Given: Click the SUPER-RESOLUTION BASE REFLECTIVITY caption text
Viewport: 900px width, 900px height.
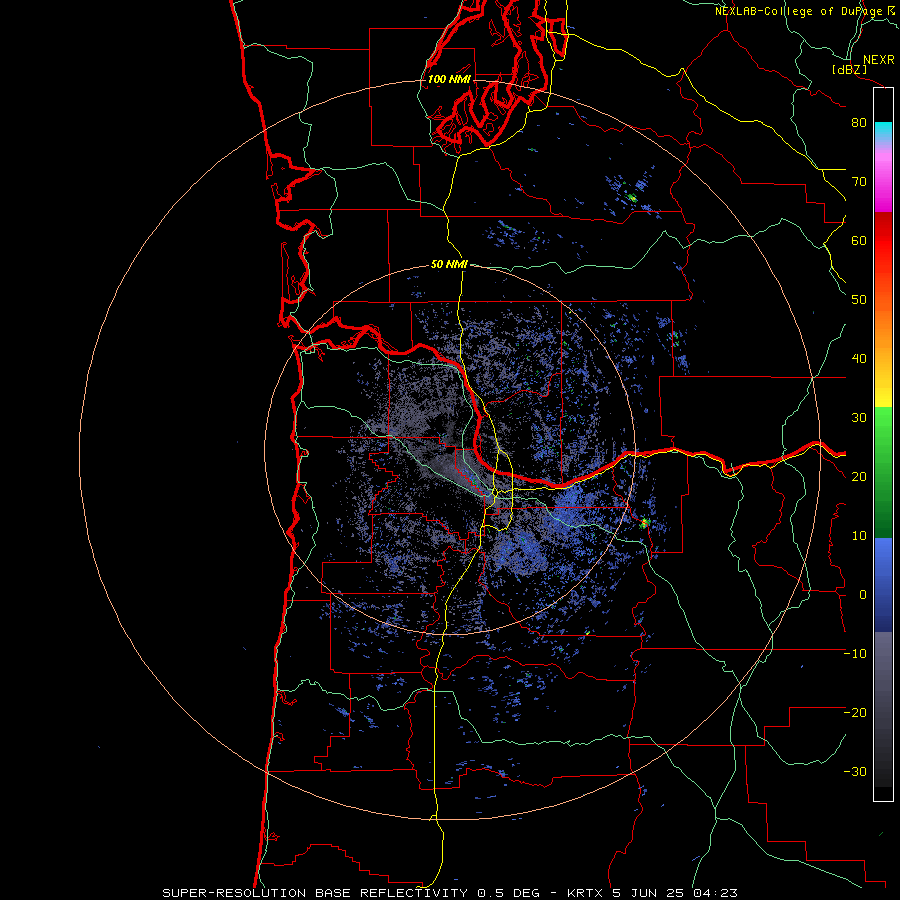Looking at the screenshot, I should tap(315, 893).
